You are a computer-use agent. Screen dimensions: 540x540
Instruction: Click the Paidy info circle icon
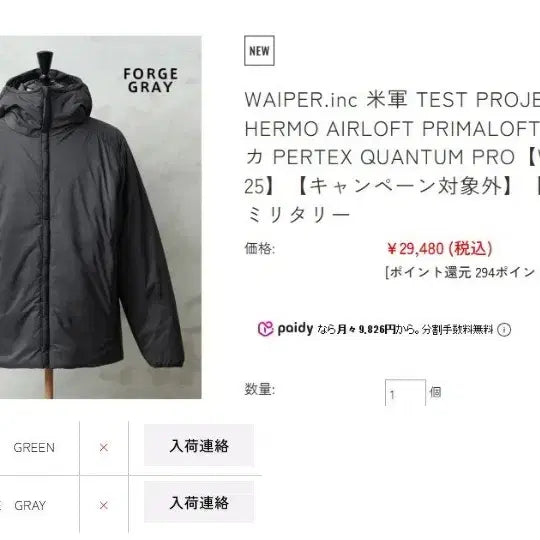click(x=504, y=330)
